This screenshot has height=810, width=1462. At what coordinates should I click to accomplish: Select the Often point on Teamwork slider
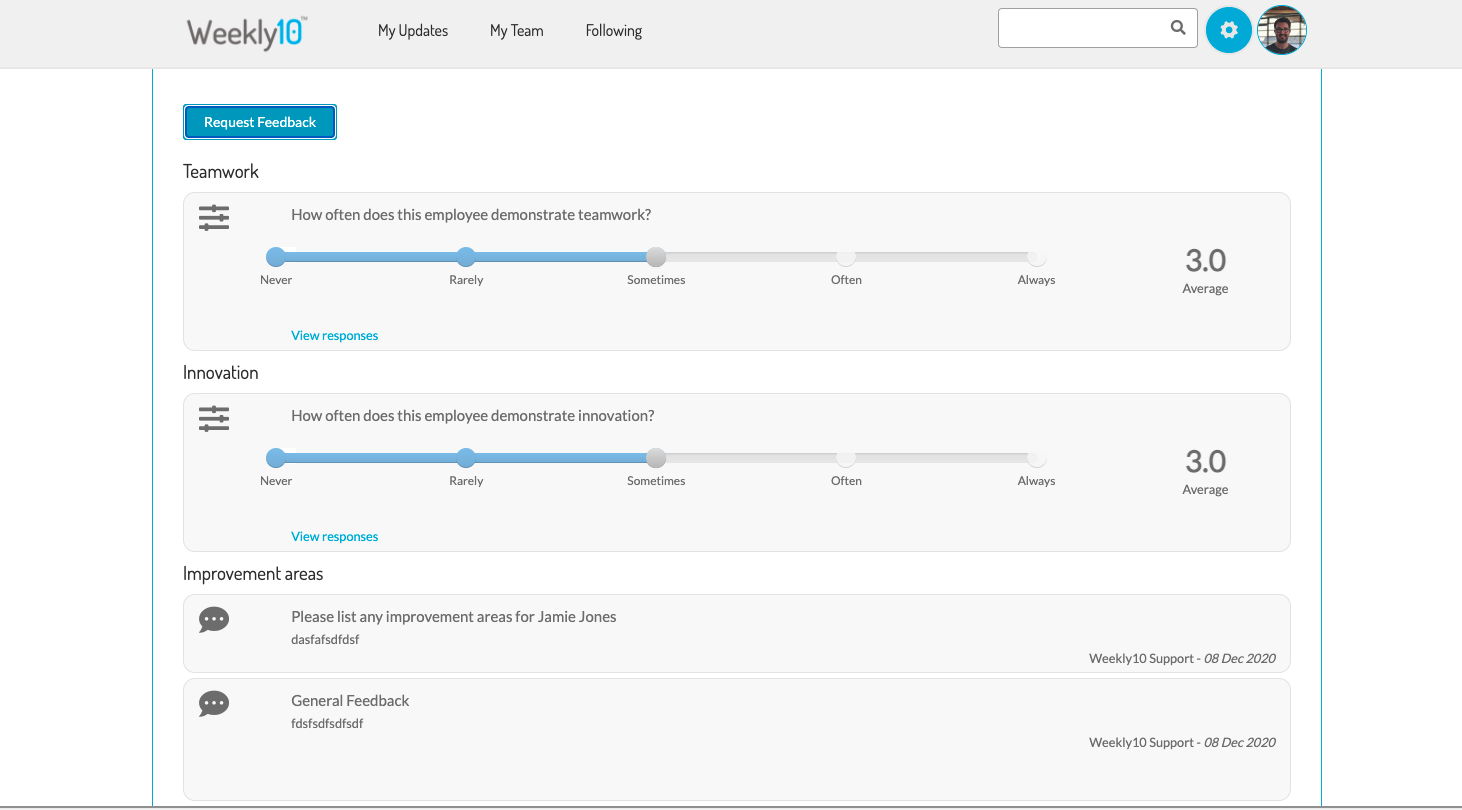tap(846, 257)
